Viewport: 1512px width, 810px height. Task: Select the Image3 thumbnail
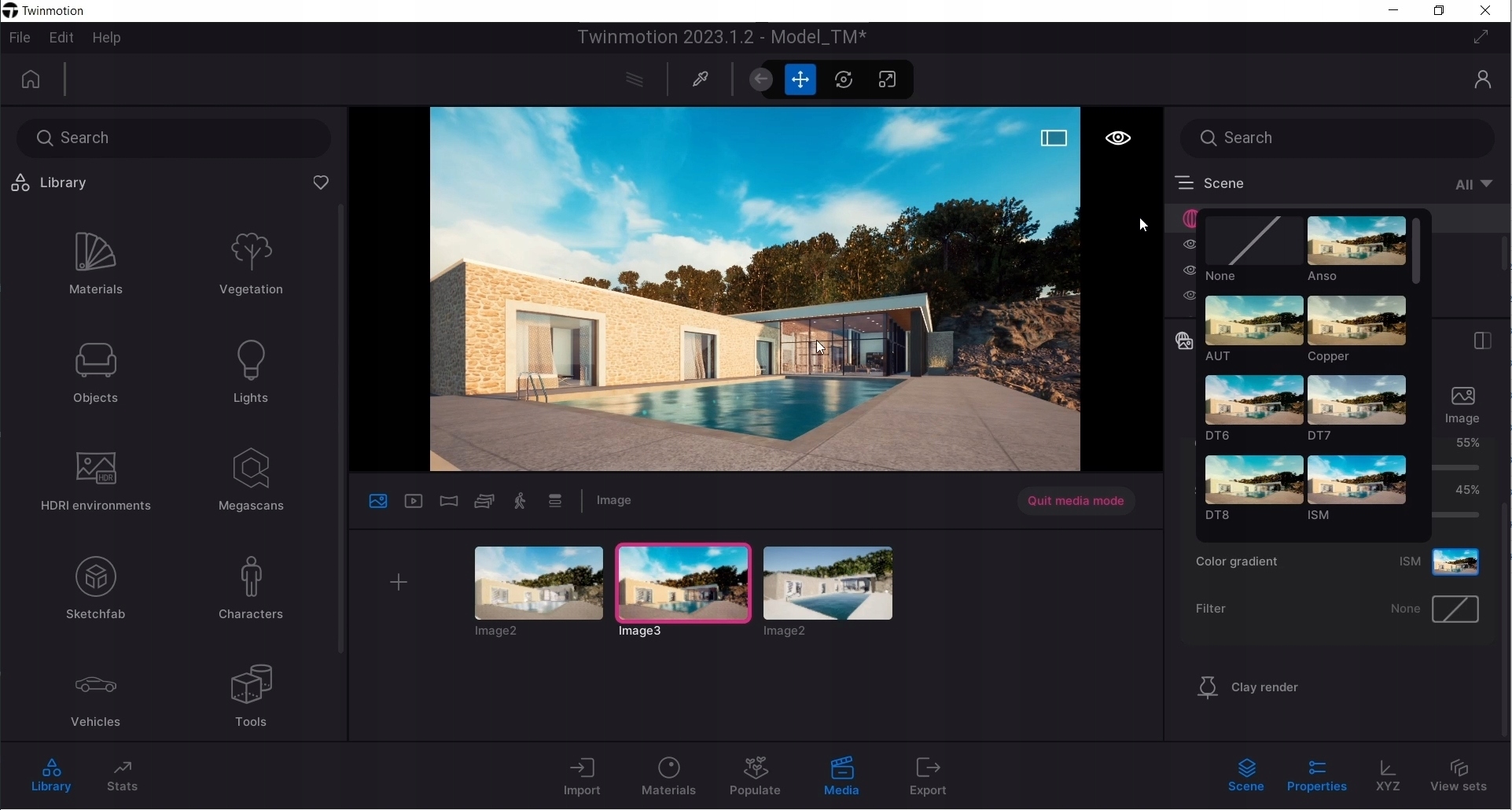tap(683, 584)
